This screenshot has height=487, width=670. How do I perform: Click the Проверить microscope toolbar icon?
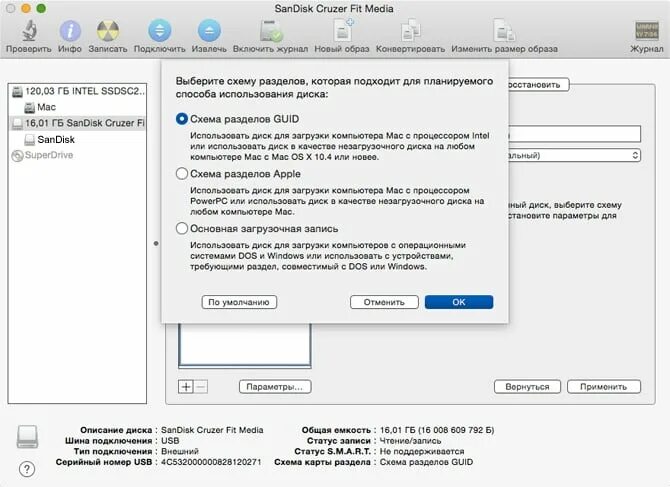coord(29,31)
